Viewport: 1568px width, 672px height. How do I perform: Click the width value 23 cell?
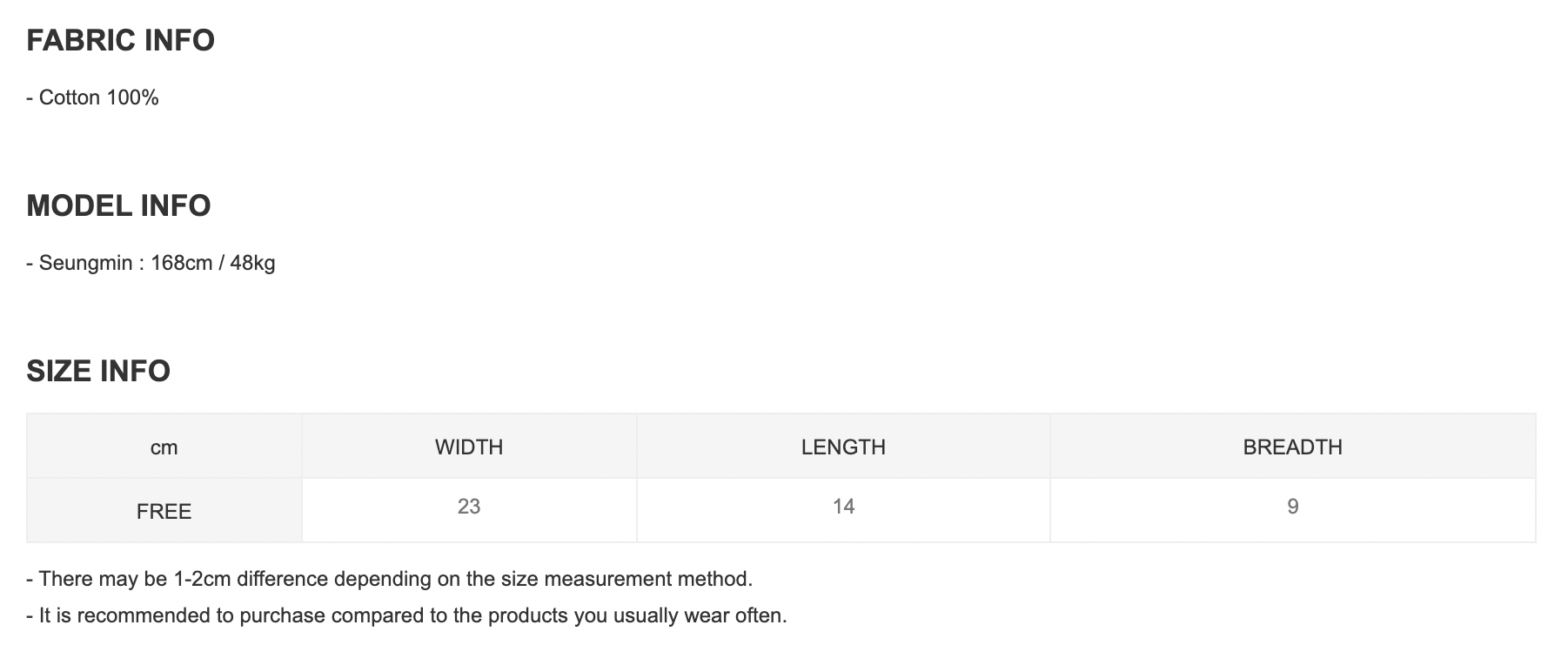[469, 507]
